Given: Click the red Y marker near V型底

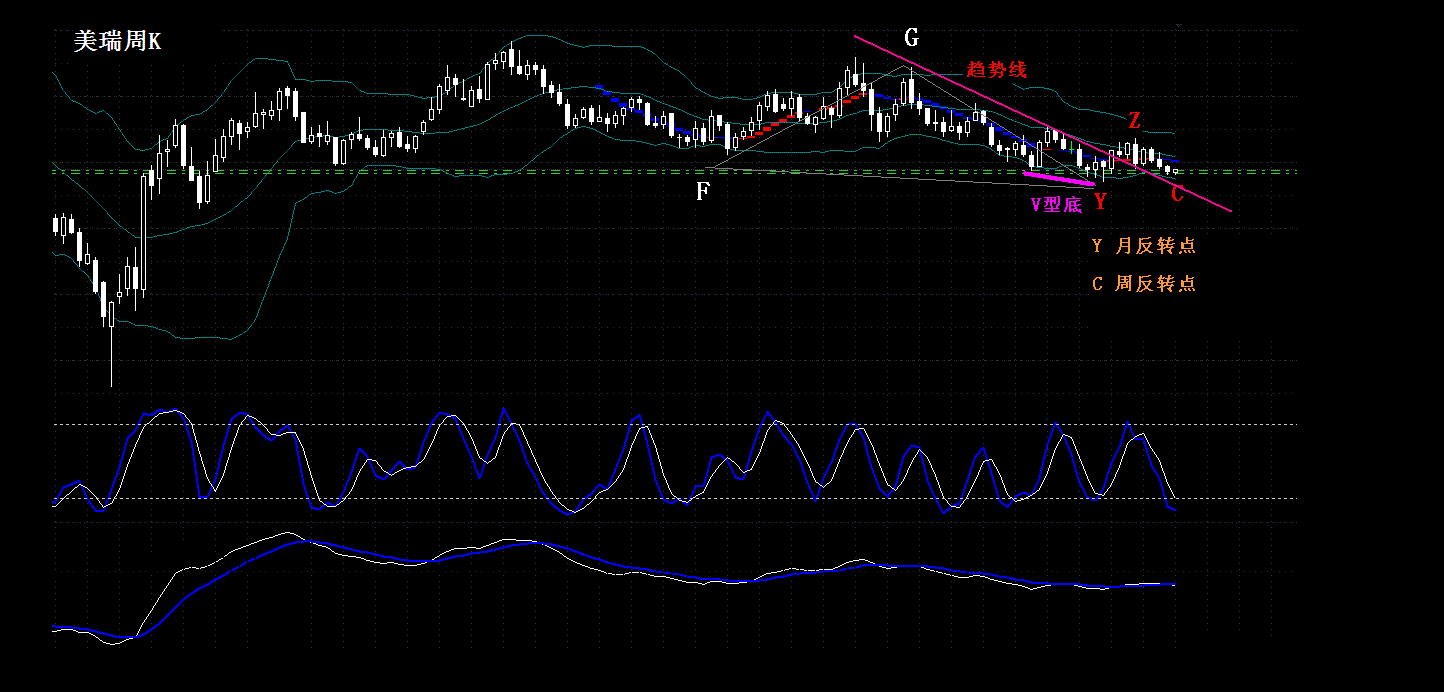Looking at the screenshot, I should coord(1100,202).
